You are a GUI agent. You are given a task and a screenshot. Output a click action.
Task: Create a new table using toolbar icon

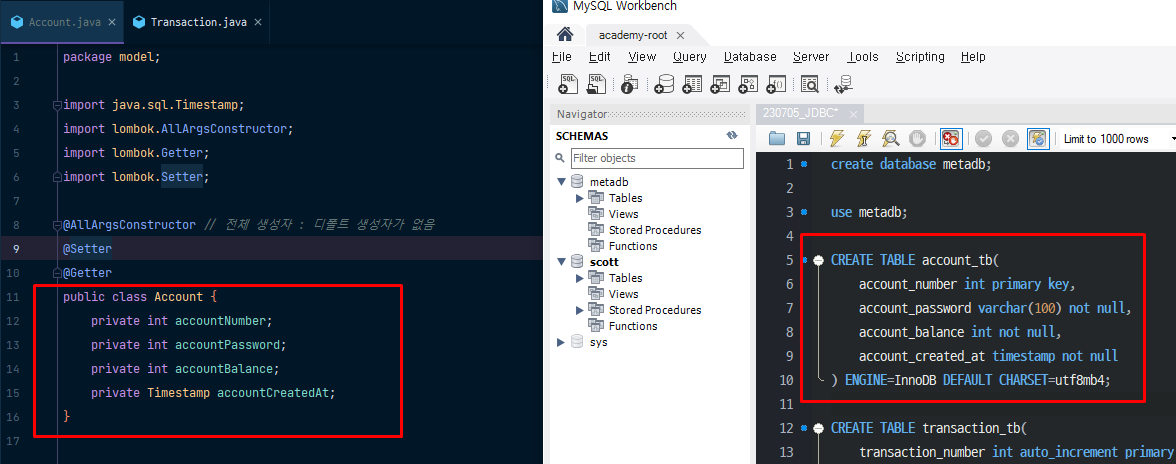click(692, 84)
